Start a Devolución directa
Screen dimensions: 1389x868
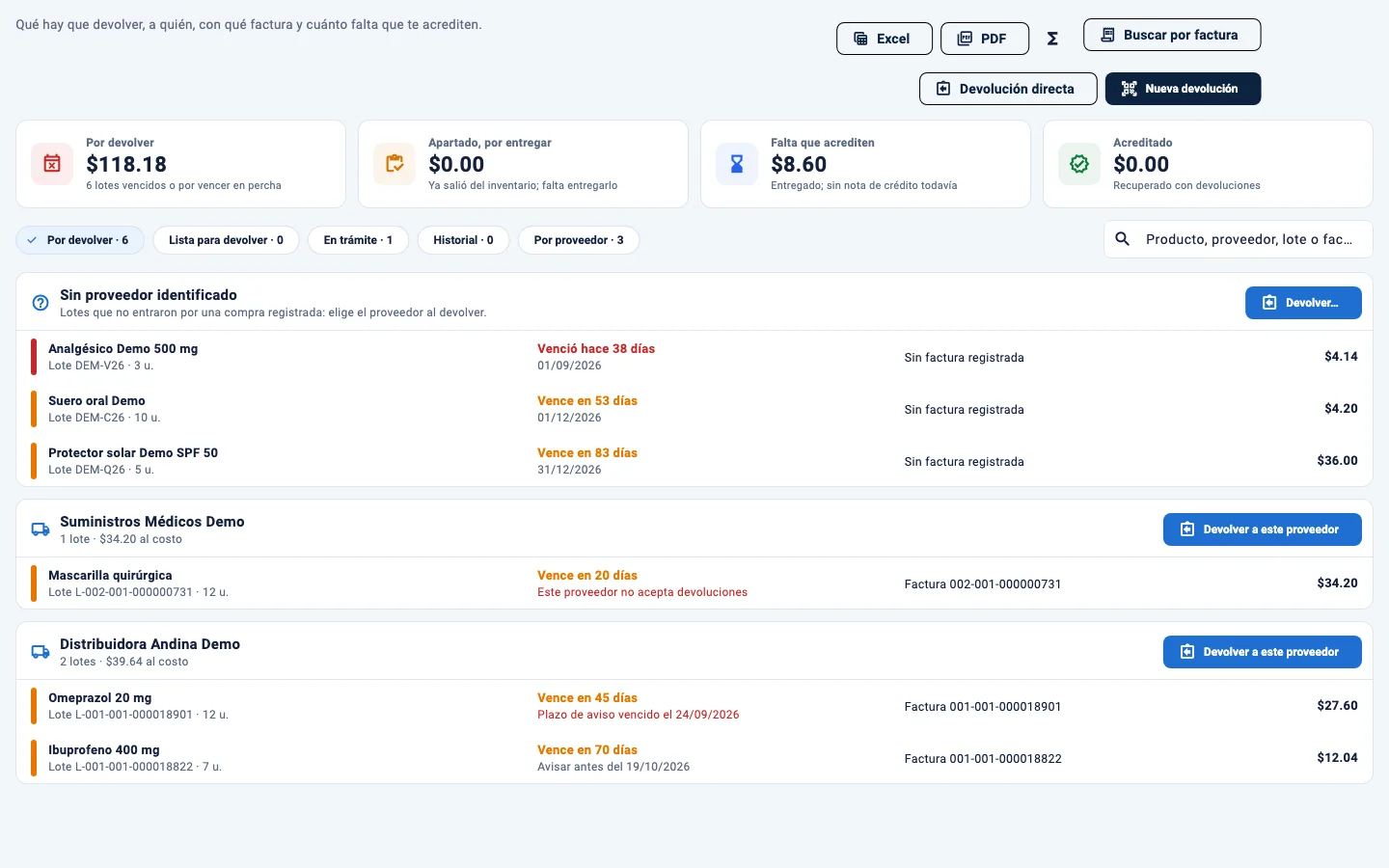pos(1008,89)
